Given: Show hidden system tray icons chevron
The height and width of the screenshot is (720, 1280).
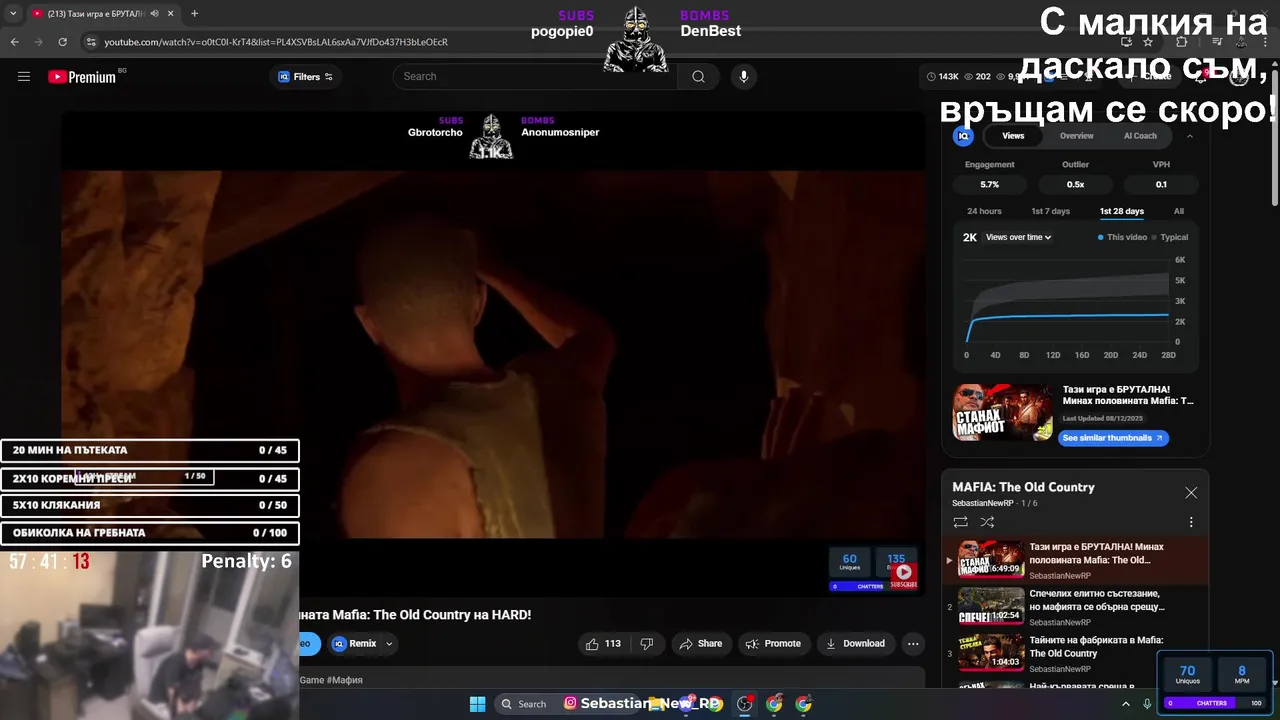Looking at the screenshot, I should click(1126, 704).
